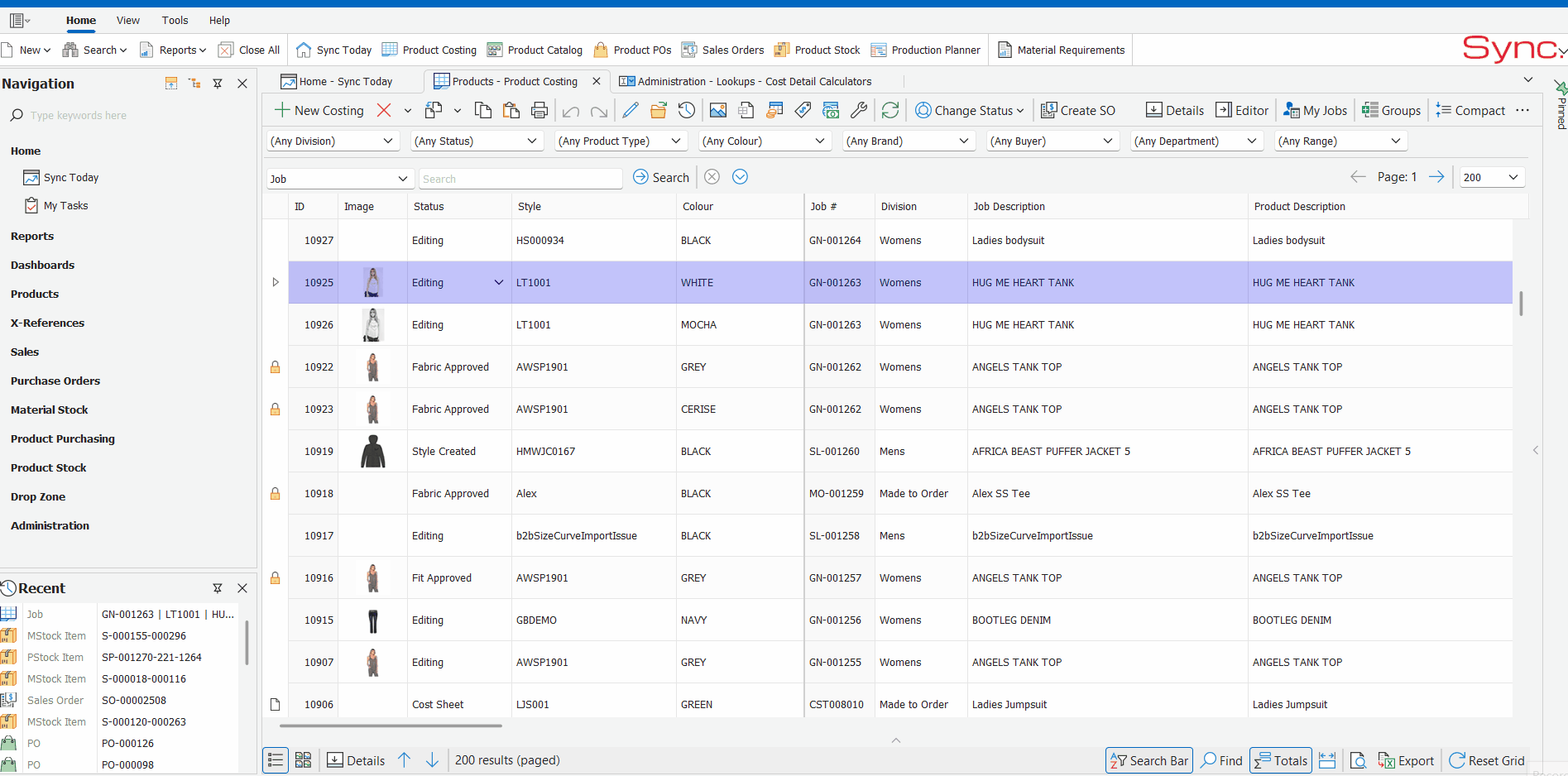
Task: Toggle My Jobs filter
Action: point(1315,110)
